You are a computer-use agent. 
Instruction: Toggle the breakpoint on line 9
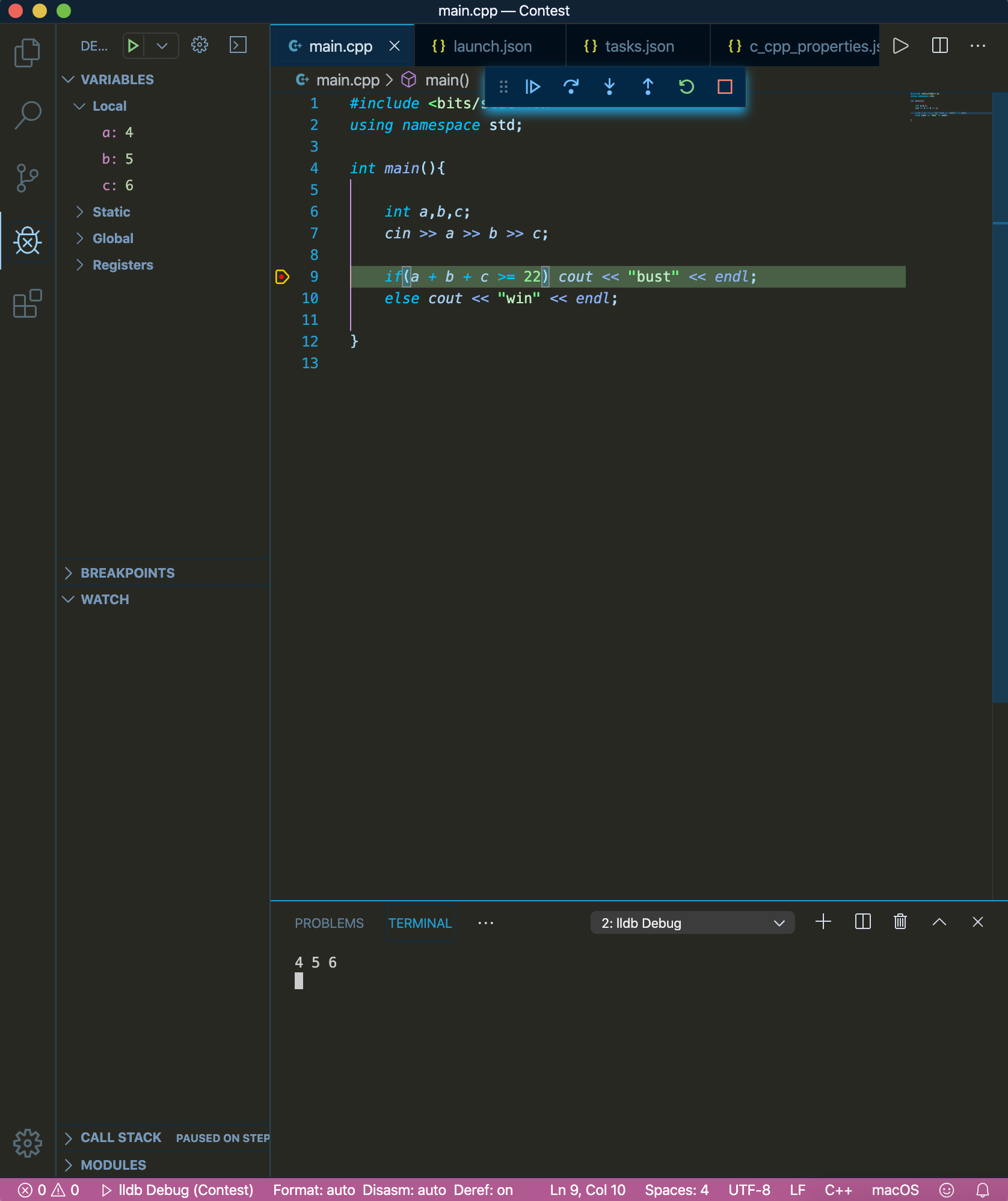point(282,277)
